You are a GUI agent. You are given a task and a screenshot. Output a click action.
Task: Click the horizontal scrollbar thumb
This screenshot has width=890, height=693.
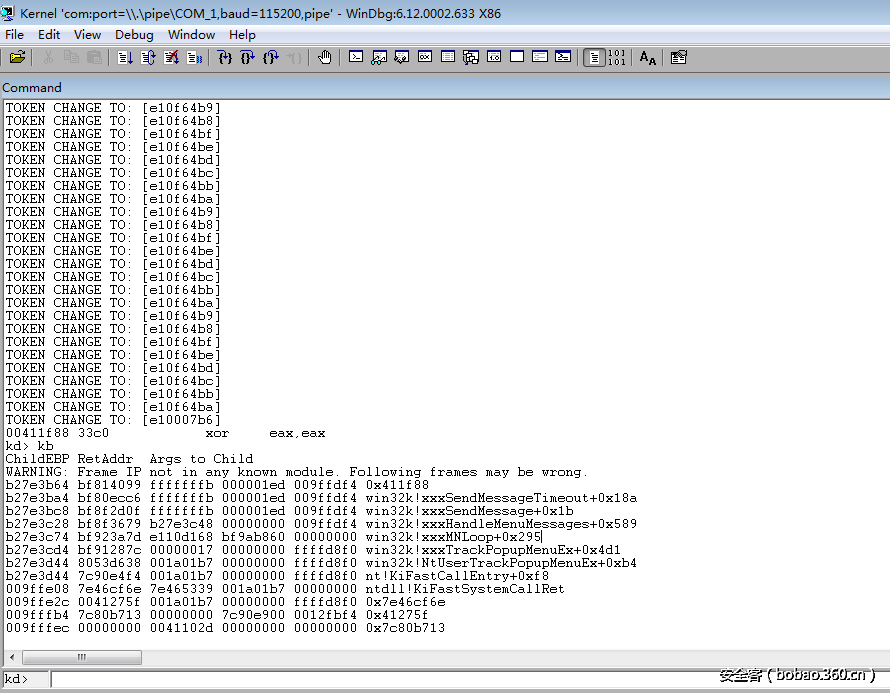(80, 657)
